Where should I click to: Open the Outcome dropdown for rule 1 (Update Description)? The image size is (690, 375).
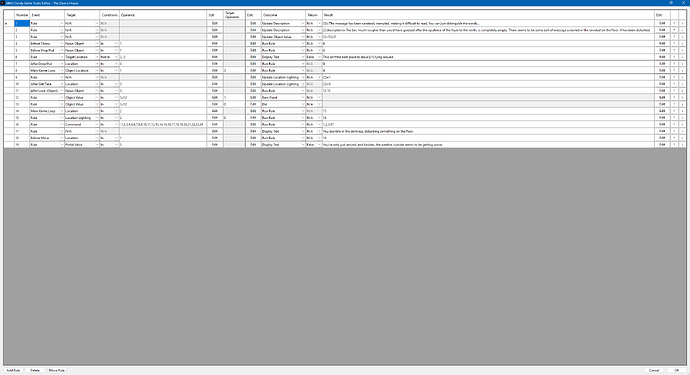283,23
